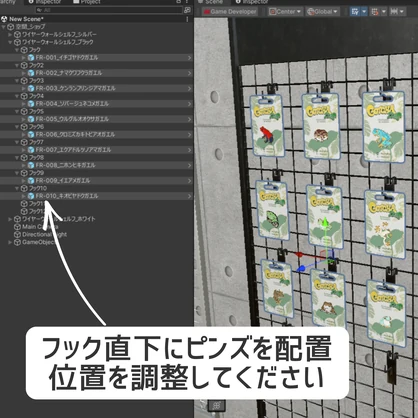The height and width of the screenshot is (418, 418).
Task: Click the GameObject icon of フック11
Action: click(x=24, y=204)
